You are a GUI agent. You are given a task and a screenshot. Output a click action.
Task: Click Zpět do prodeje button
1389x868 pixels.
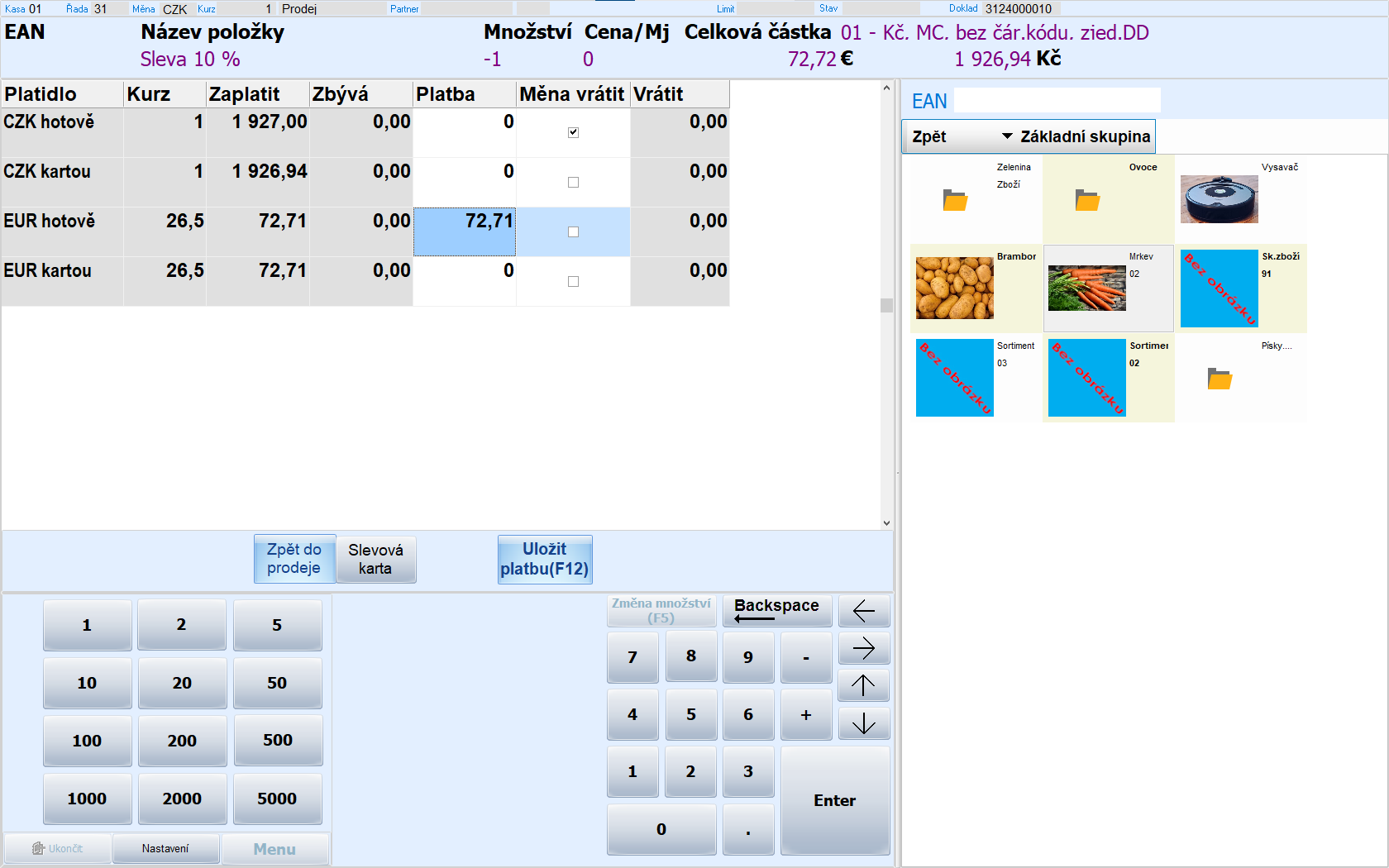(294, 559)
